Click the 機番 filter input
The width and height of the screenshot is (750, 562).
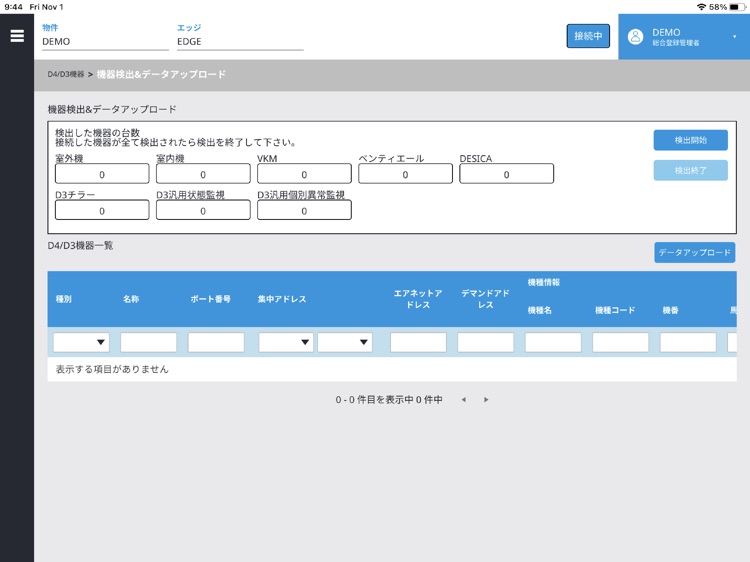[688, 342]
